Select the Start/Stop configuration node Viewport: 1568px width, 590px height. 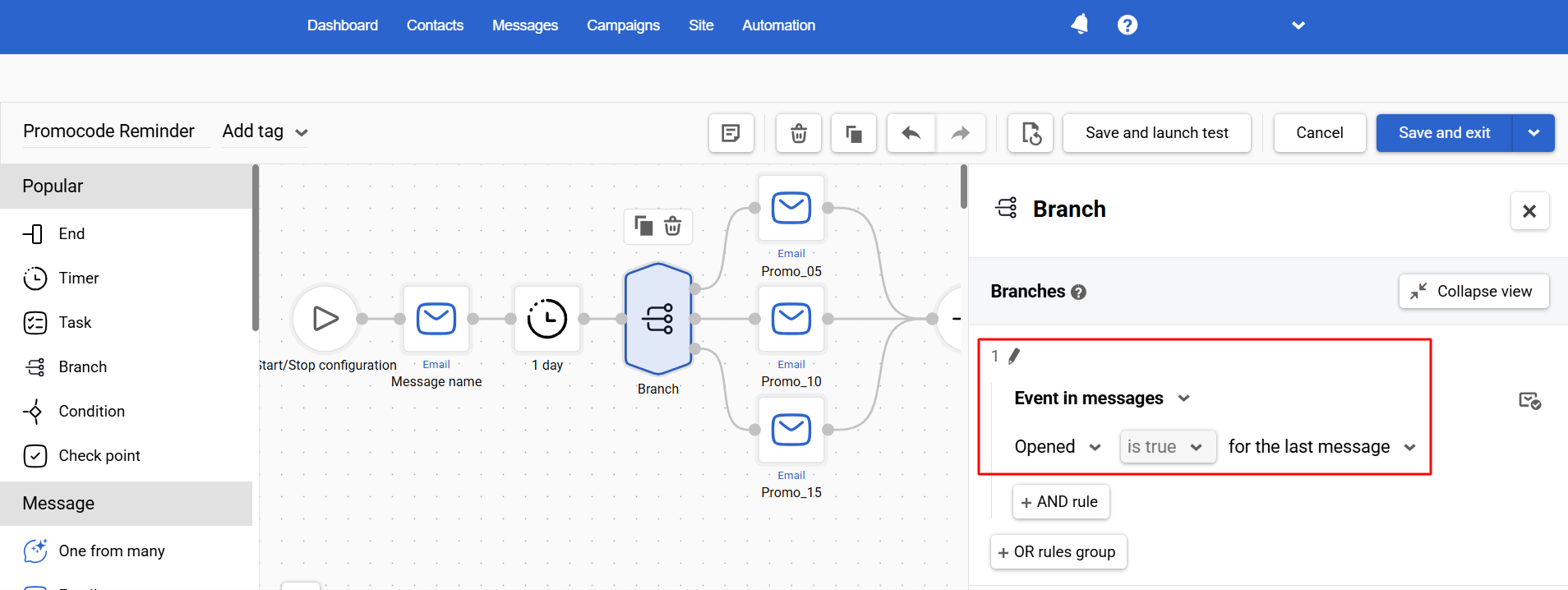[x=325, y=319]
